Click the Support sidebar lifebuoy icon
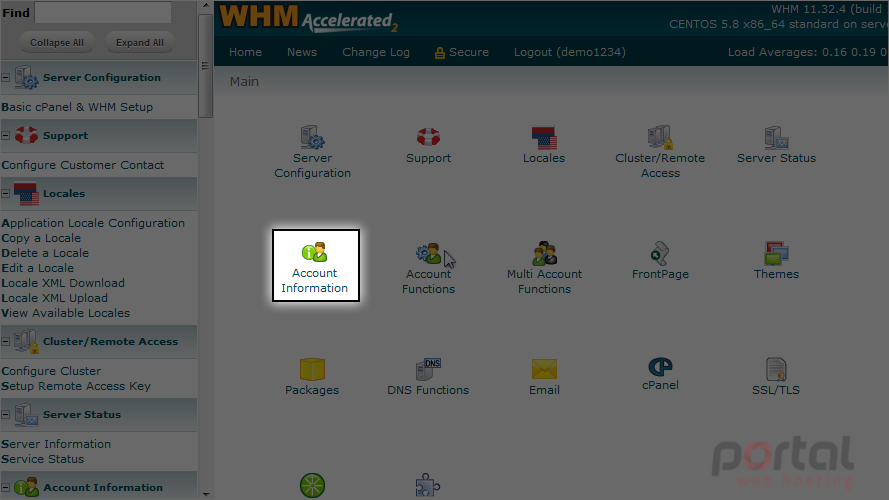The height and width of the screenshot is (500, 889). [26, 135]
